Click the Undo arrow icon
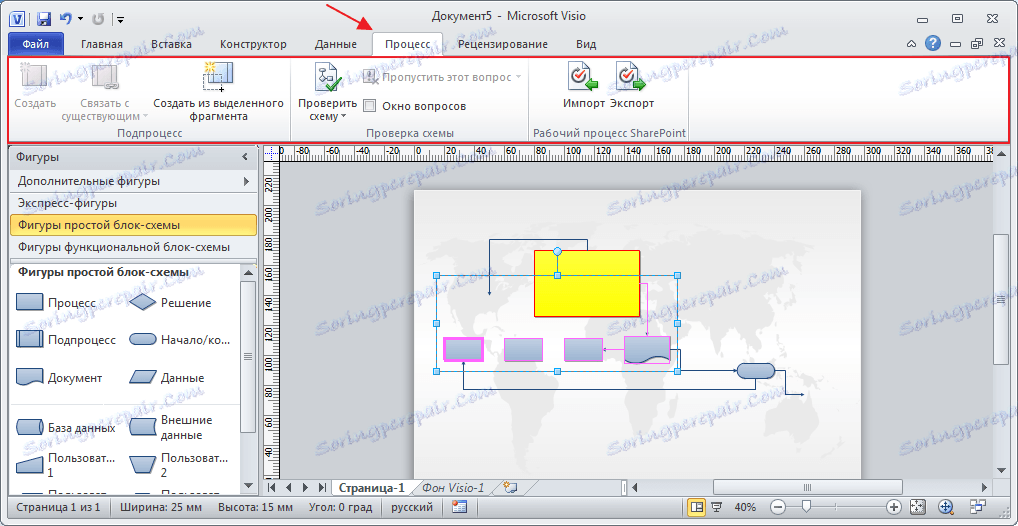This screenshot has height=526, width=1018. 66,19
